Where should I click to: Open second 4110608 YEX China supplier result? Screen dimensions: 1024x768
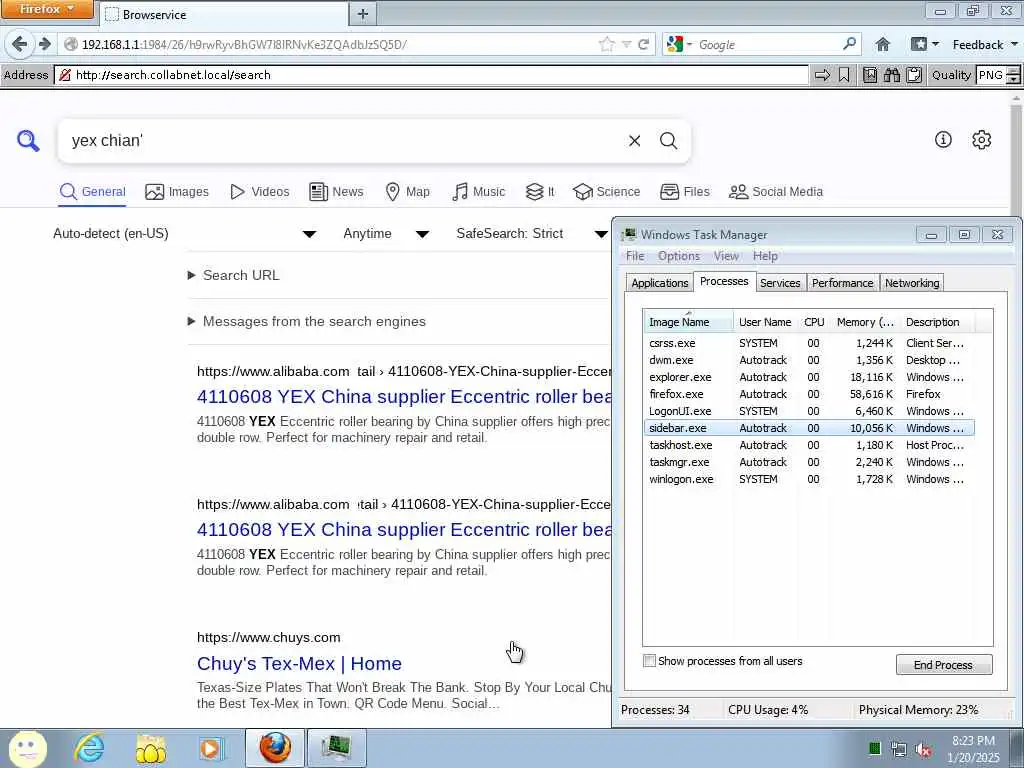click(x=404, y=530)
